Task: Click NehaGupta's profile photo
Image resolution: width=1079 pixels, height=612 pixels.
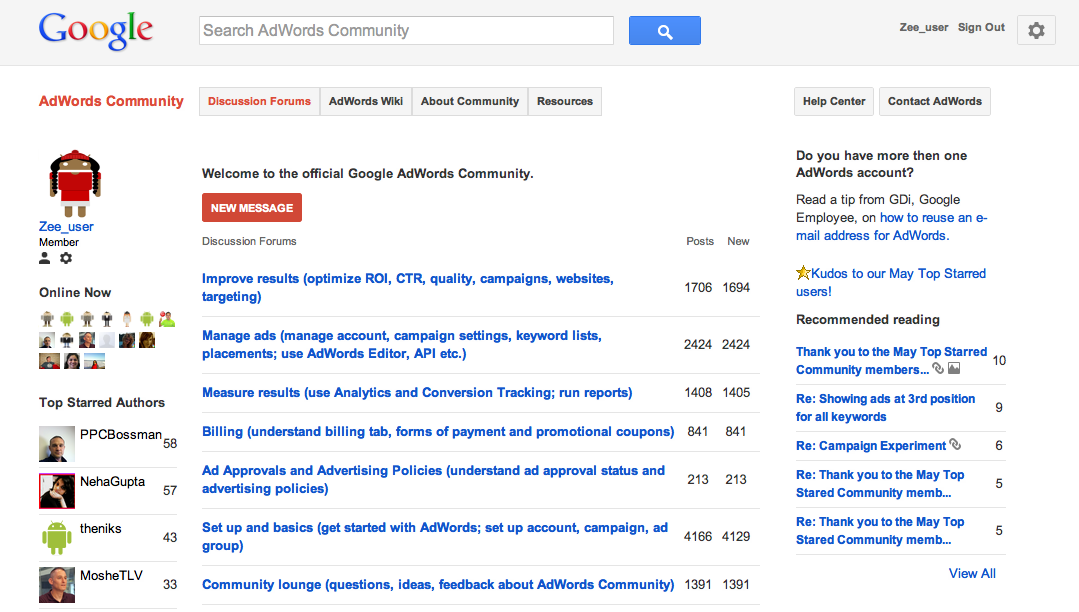Action: point(56,490)
